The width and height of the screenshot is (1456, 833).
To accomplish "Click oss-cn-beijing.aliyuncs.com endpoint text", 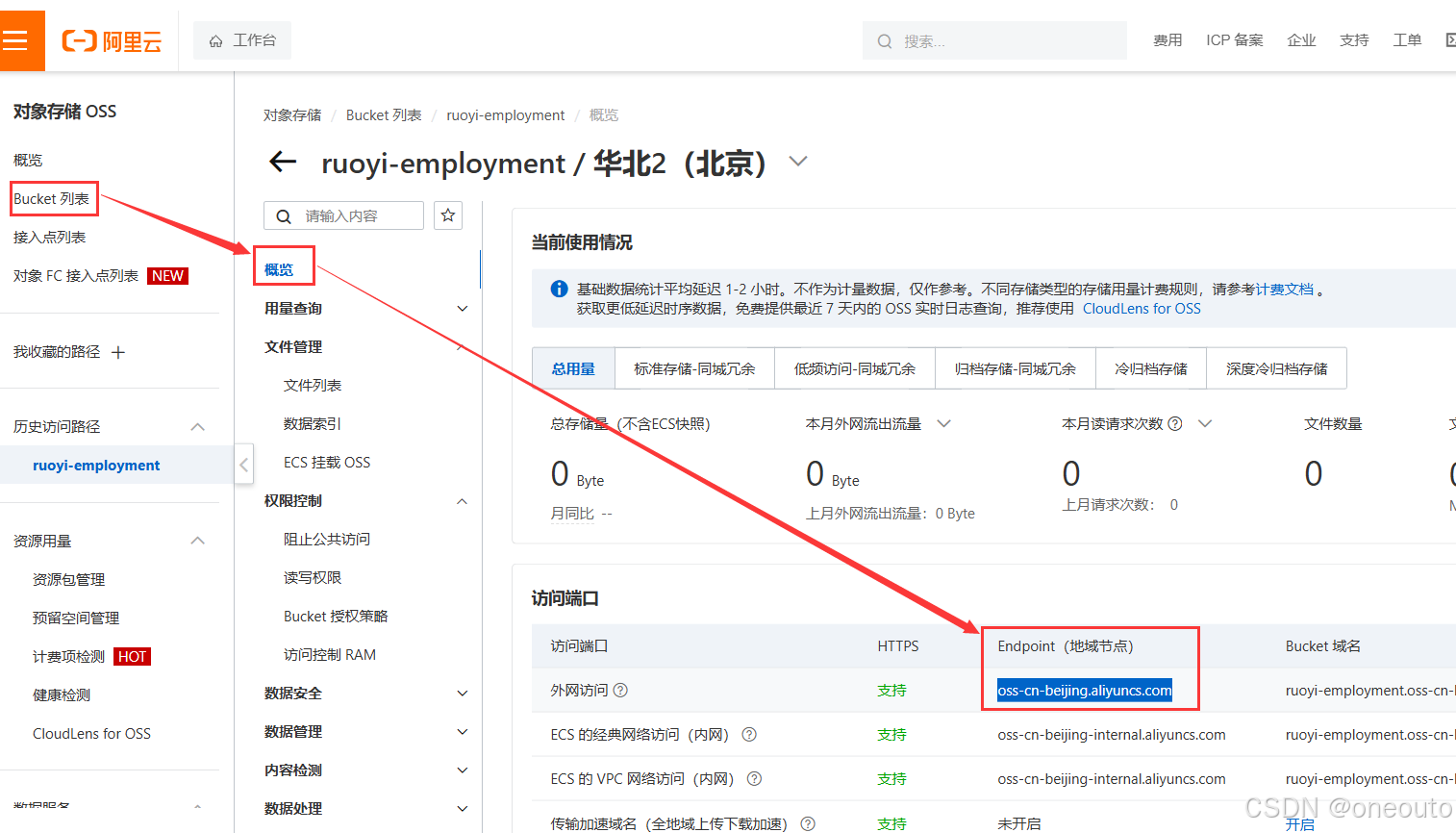I will (x=1085, y=690).
